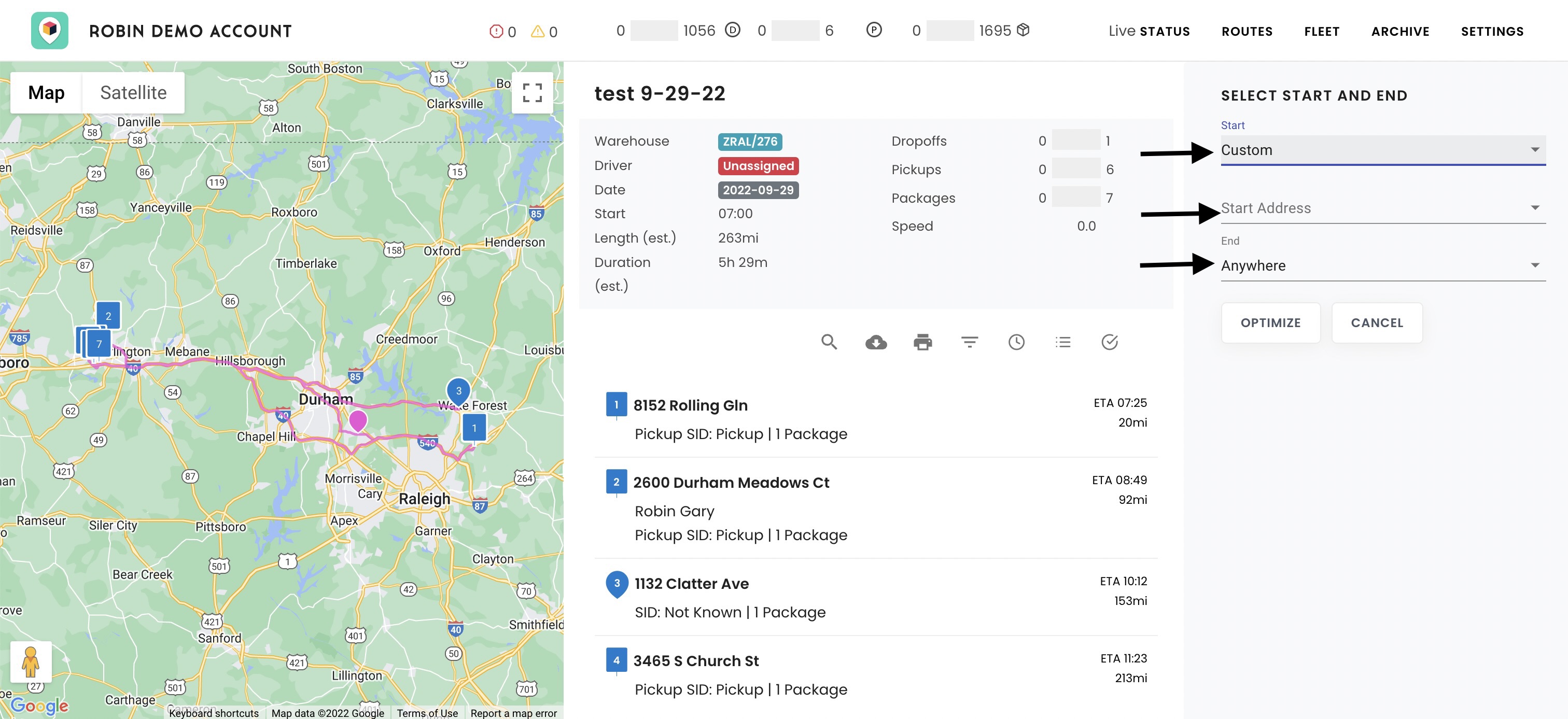
Task: Click the search magnifier icon above stops
Action: click(x=829, y=342)
